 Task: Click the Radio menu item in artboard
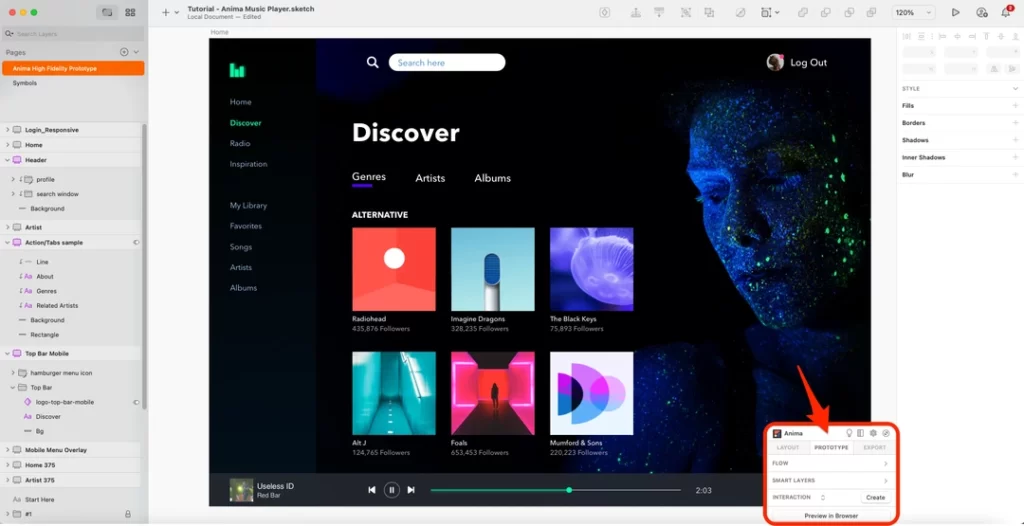(x=240, y=143)
